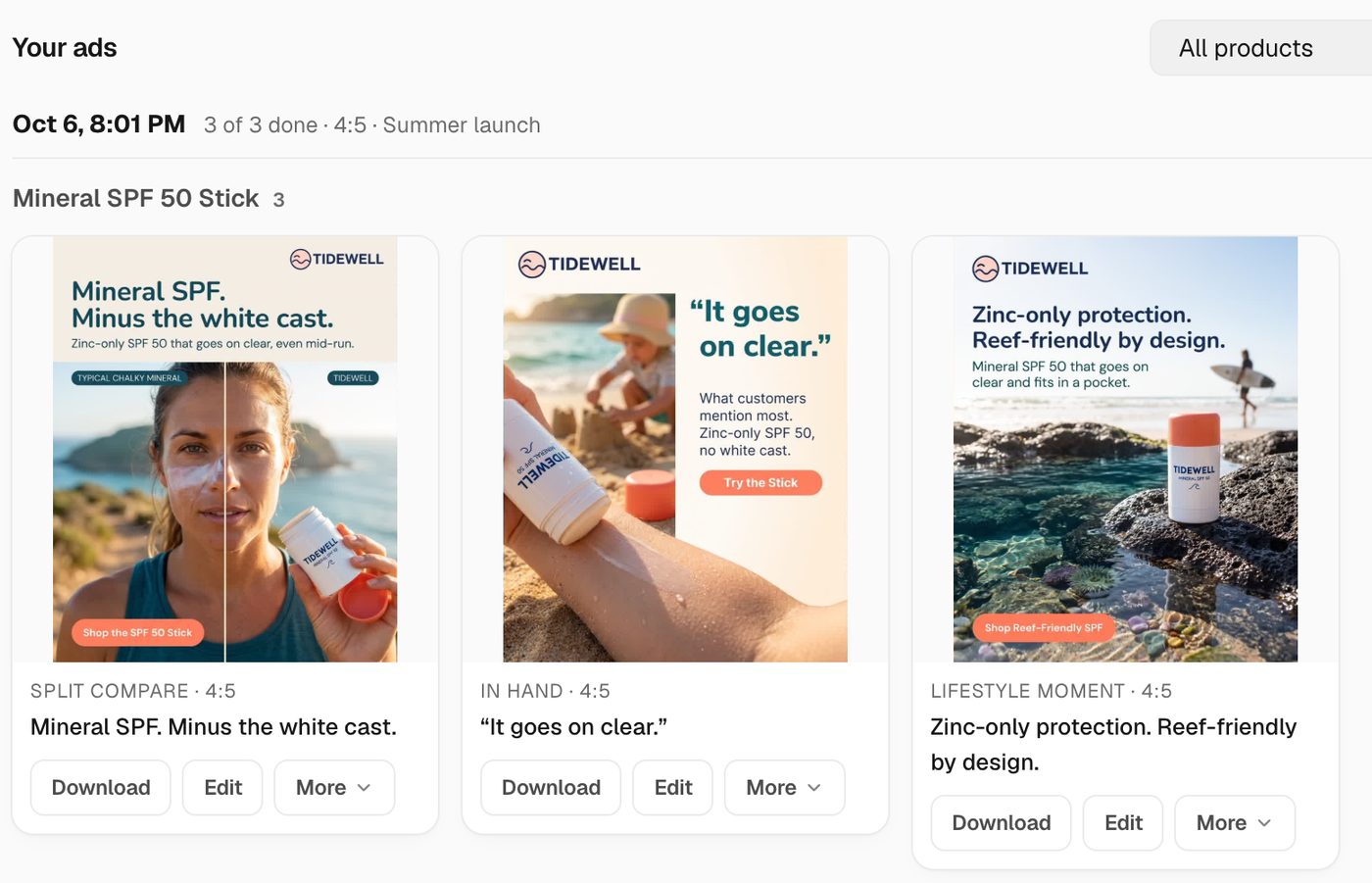The image size is (1372, 883).
Task: Click the "Mineral SPF 50 Stick" group heading
Action: click(x=136, y=198)
